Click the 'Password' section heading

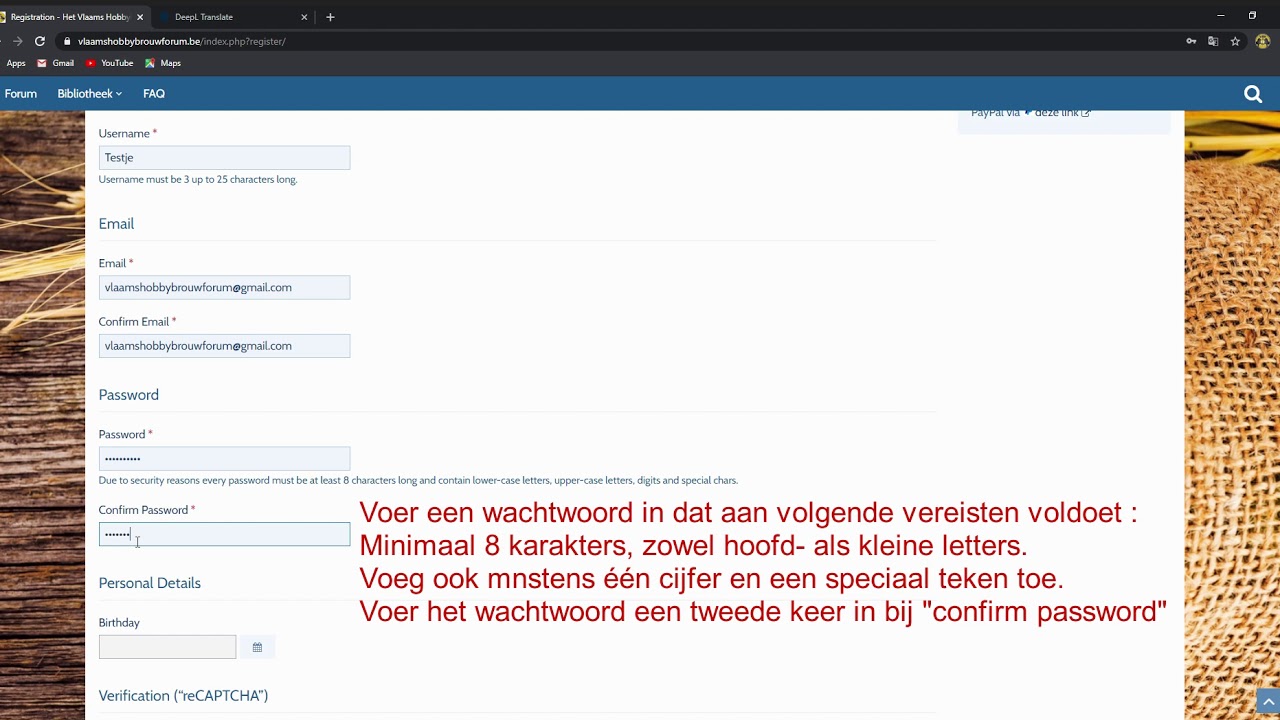pyautogui.click(x=129, y=395)
